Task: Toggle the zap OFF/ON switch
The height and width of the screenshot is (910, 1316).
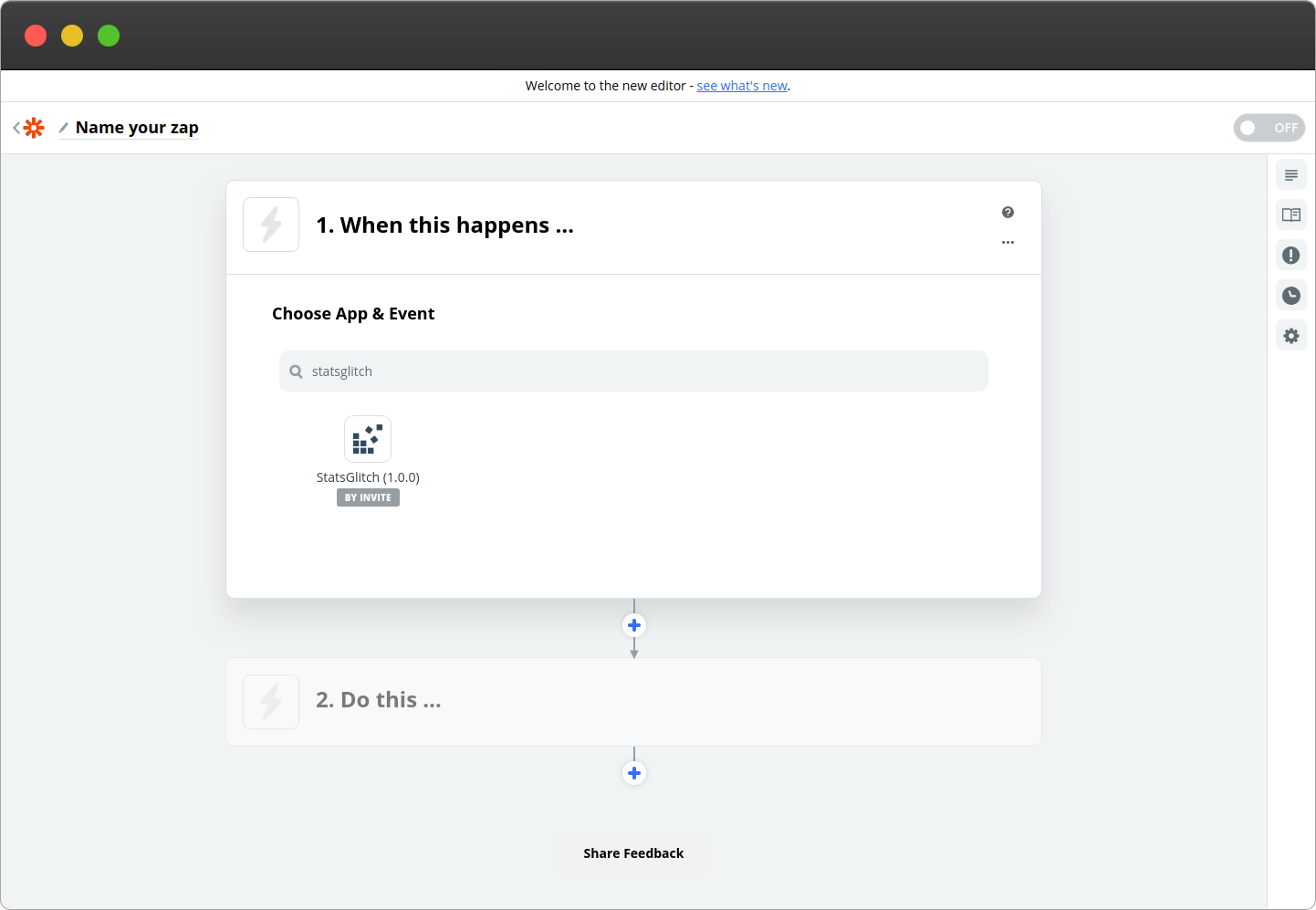Action: point(1269,128)
